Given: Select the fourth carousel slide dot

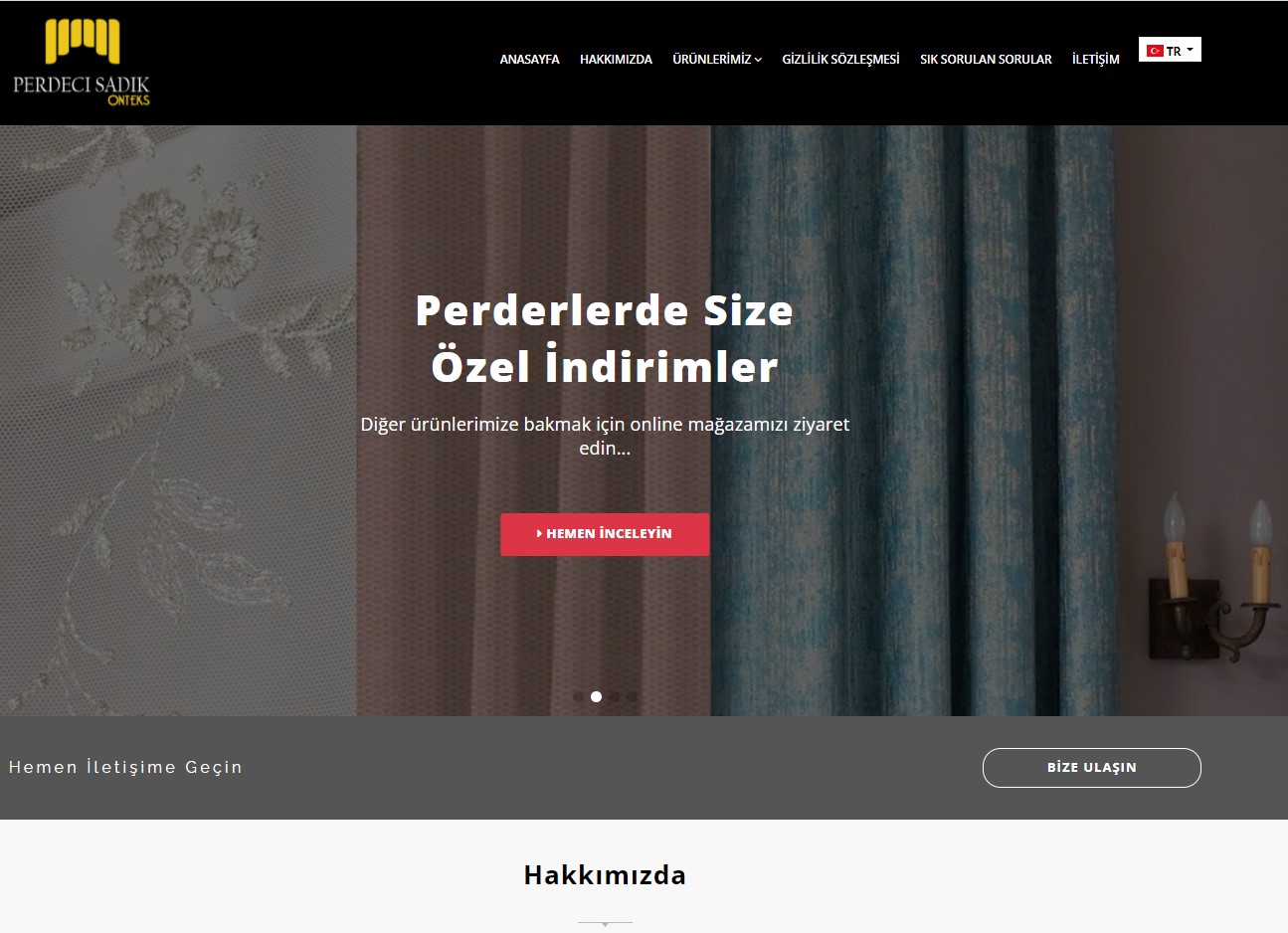Looking at the screenshot, I should (632, 696).
